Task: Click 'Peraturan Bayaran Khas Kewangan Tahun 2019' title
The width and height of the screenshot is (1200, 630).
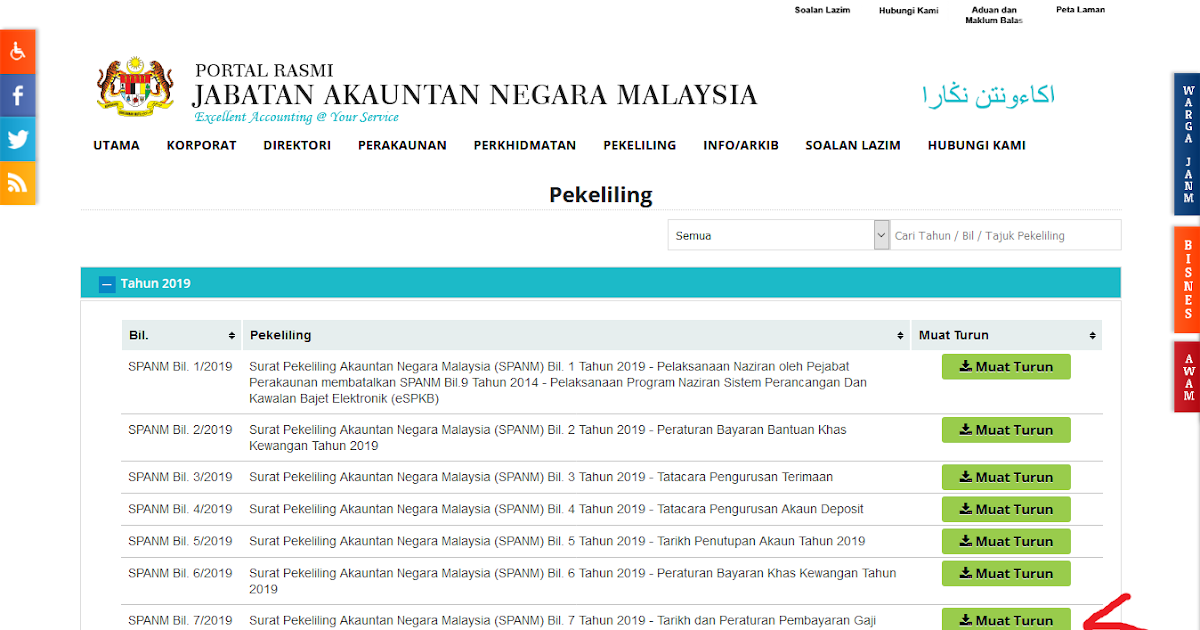Action: [x=573, y=581]
